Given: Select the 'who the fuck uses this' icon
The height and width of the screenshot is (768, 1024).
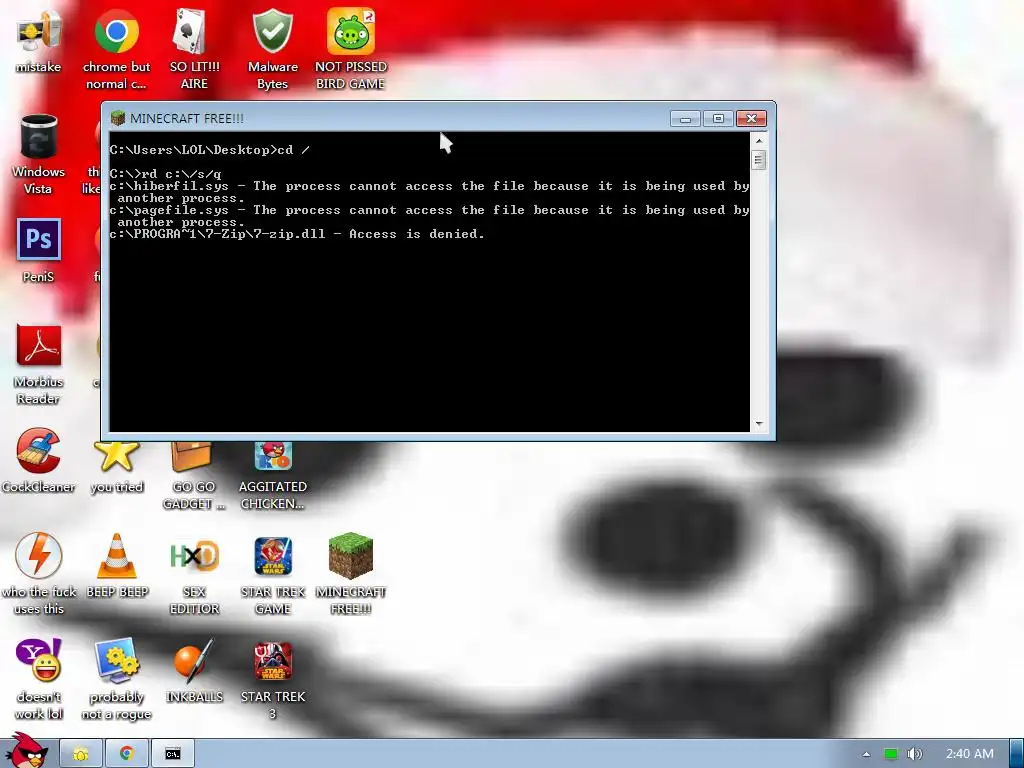Looking at the screenshot, I should coord(38,574).
